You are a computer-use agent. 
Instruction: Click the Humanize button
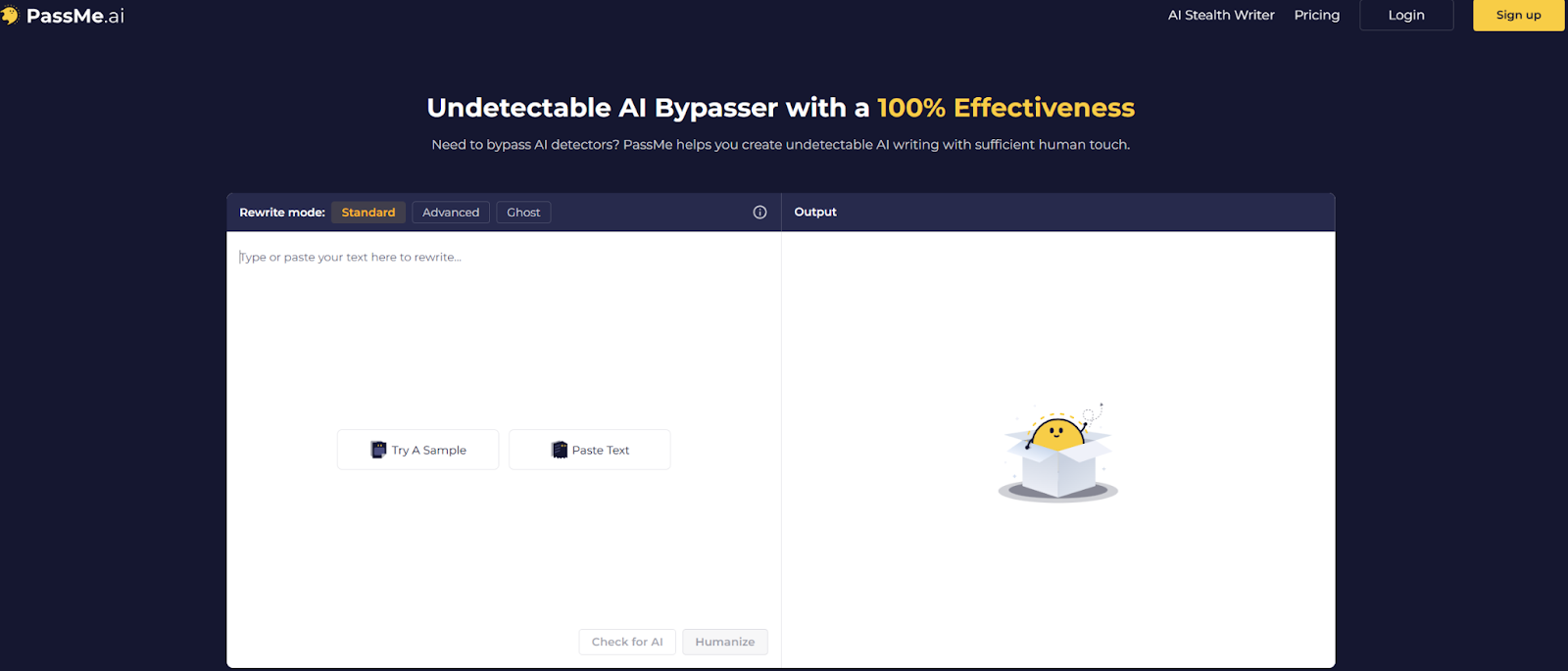(725, 642)
